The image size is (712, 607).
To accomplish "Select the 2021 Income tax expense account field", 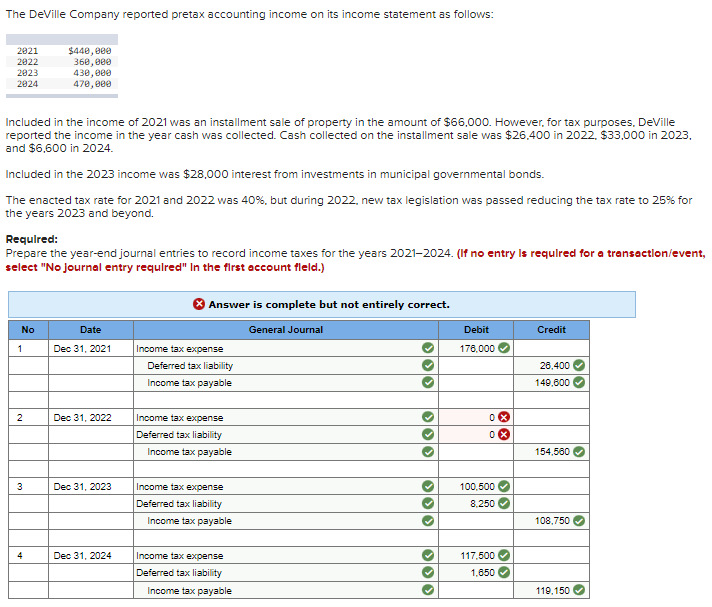I will [286, 348].
